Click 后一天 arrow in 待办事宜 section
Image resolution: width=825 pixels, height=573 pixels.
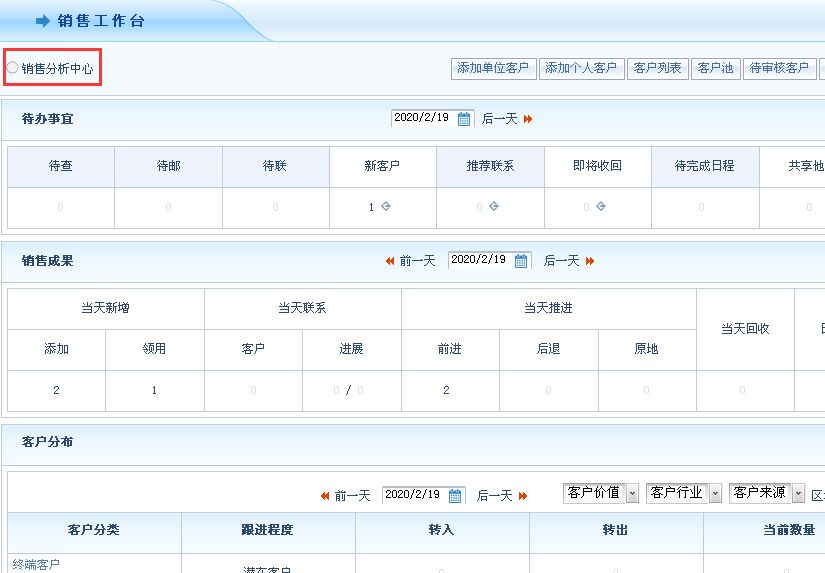click(528, 119)
